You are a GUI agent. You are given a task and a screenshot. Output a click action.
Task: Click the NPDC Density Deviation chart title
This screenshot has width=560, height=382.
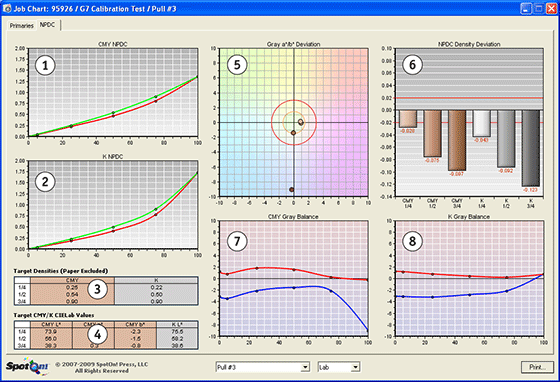[469, 44]
